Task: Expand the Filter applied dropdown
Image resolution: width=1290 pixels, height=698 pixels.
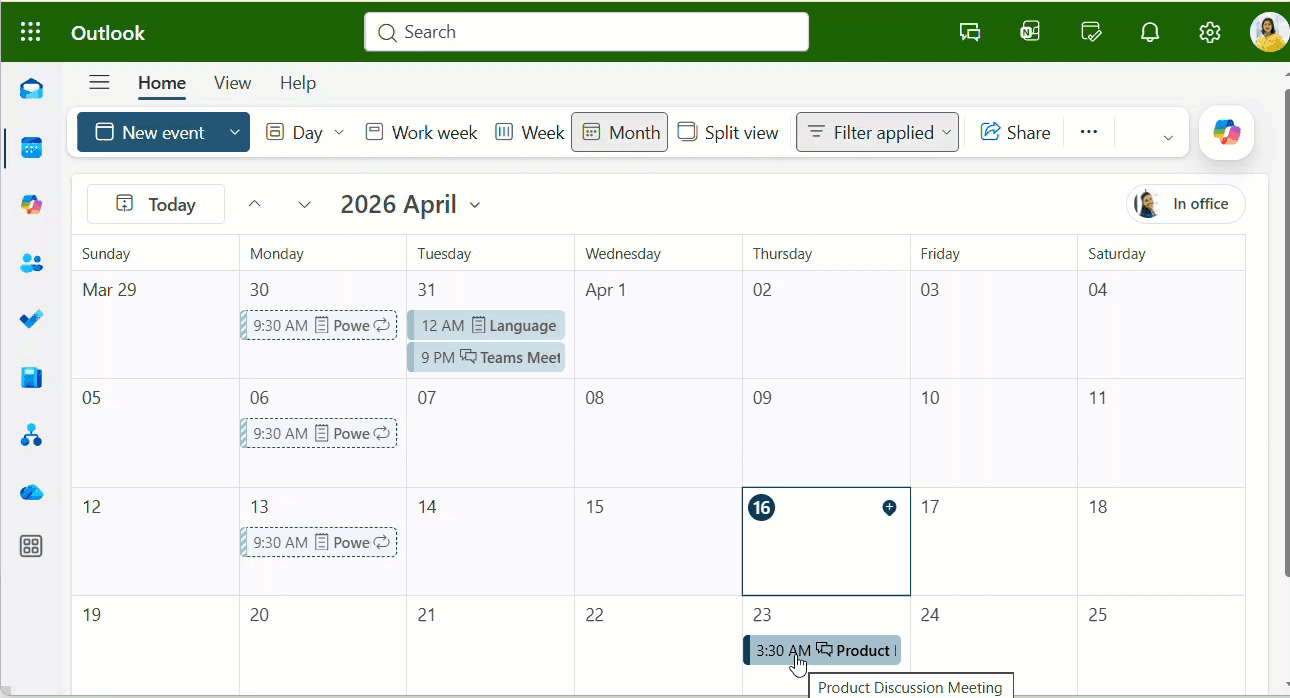Action: (946, 131)
